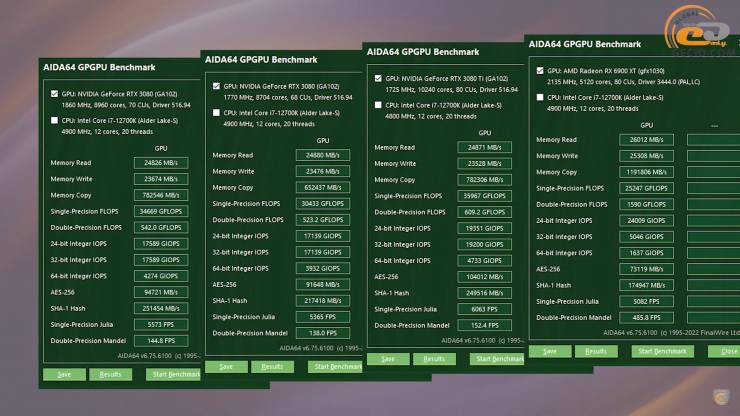Click the 251454 MB/s SHA-1 Hash result
This screenshot has height=416, width=740.
(x=161, y=308)
